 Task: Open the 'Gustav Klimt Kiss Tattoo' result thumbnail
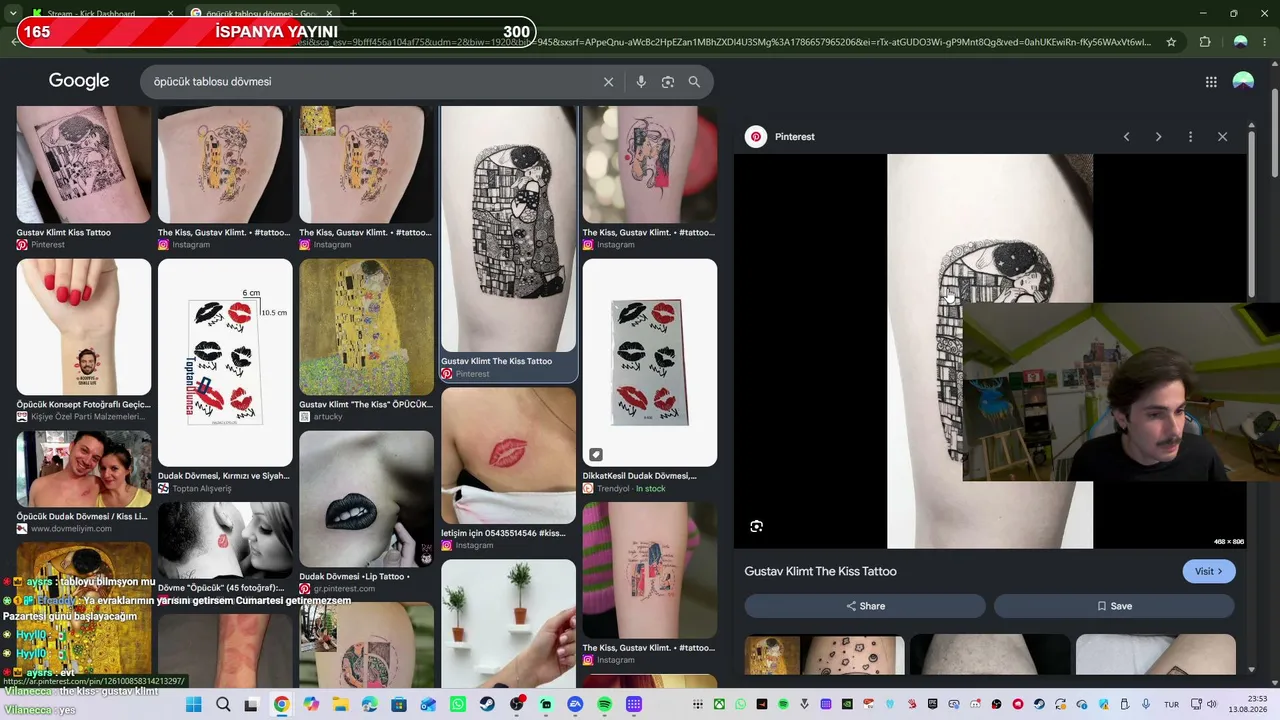pyautogui.click(x=84, y=165)
